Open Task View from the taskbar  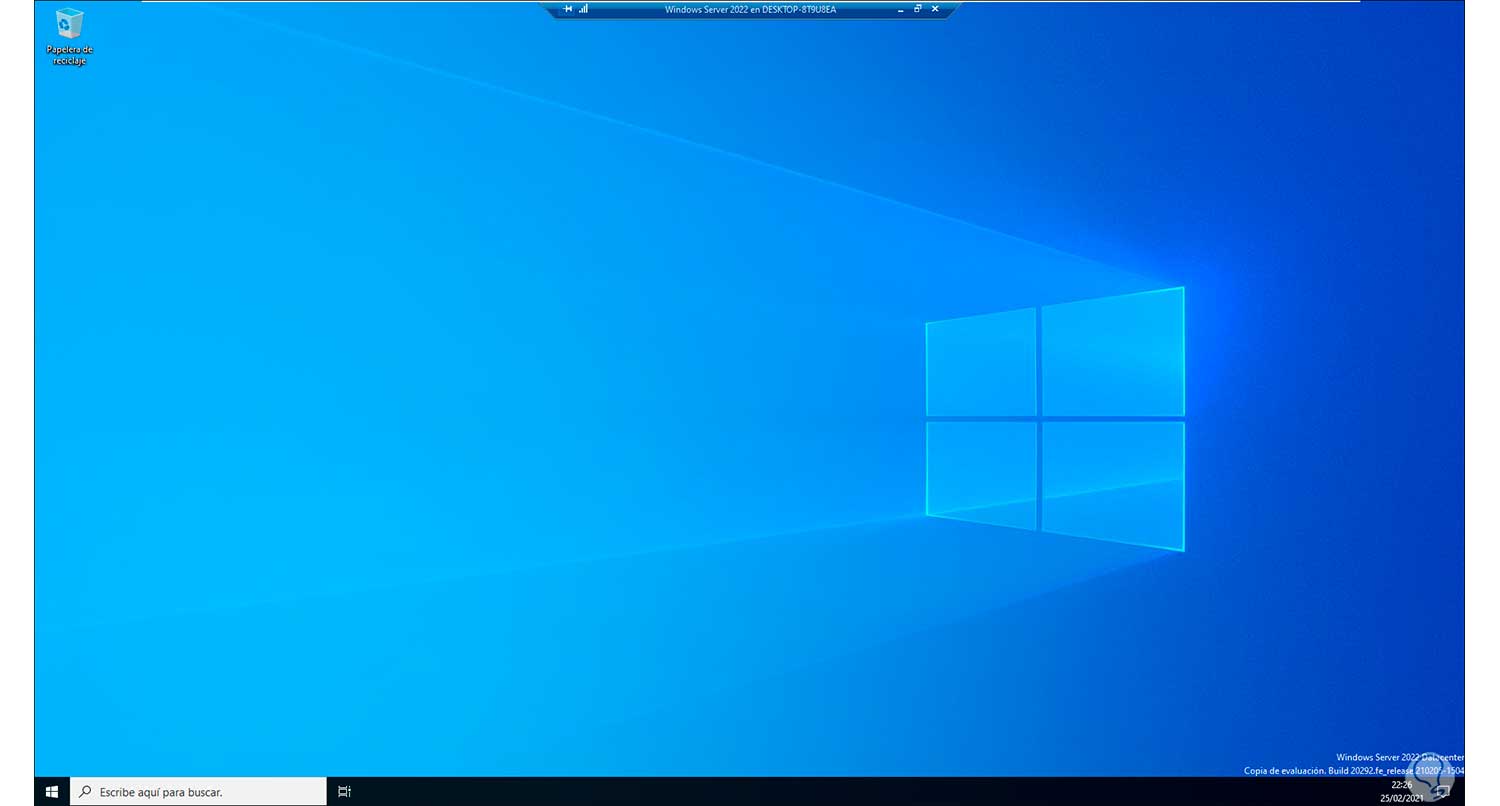[344, 792]
